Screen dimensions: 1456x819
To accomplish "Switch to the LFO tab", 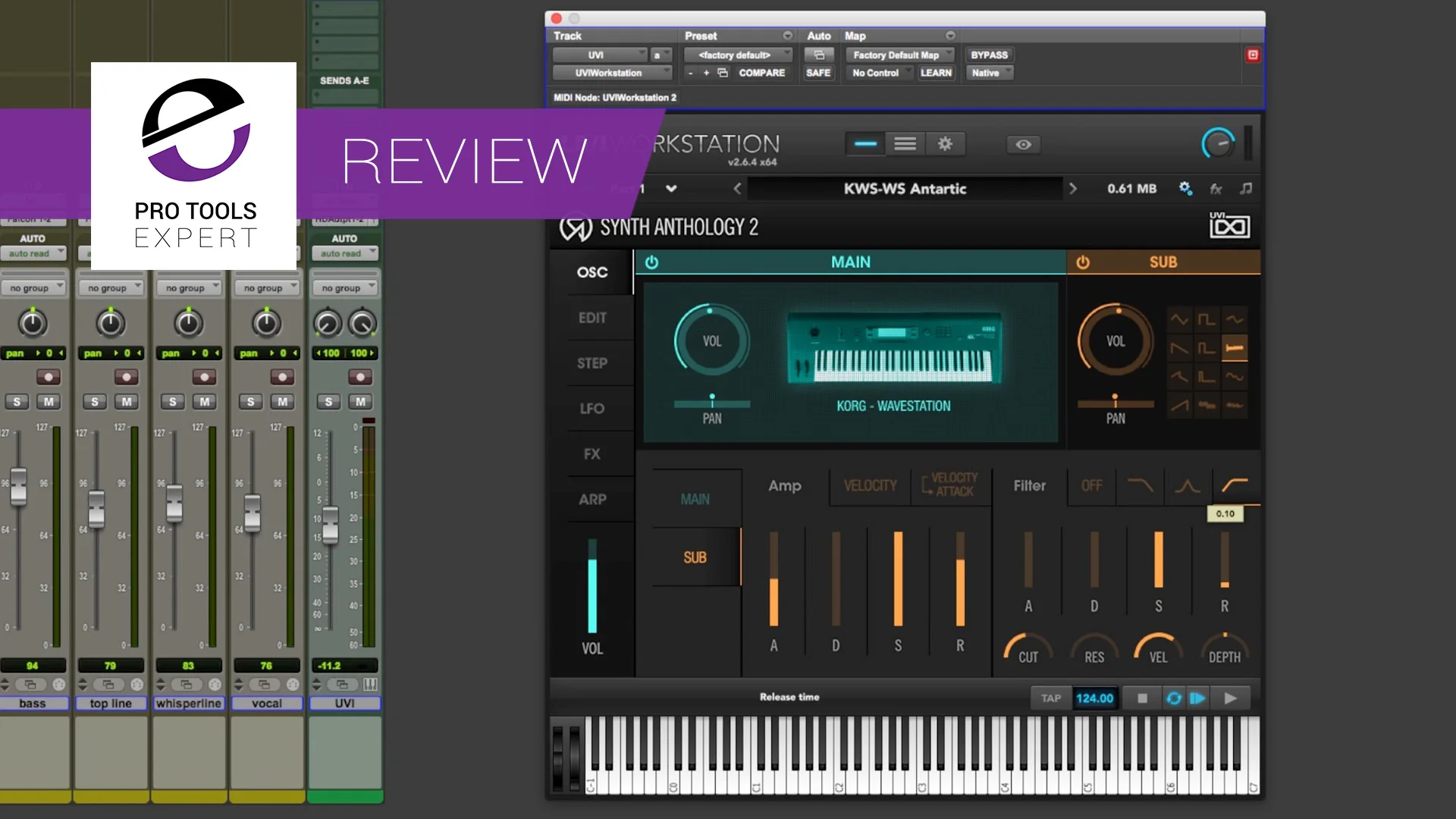I will click(593, 408).
